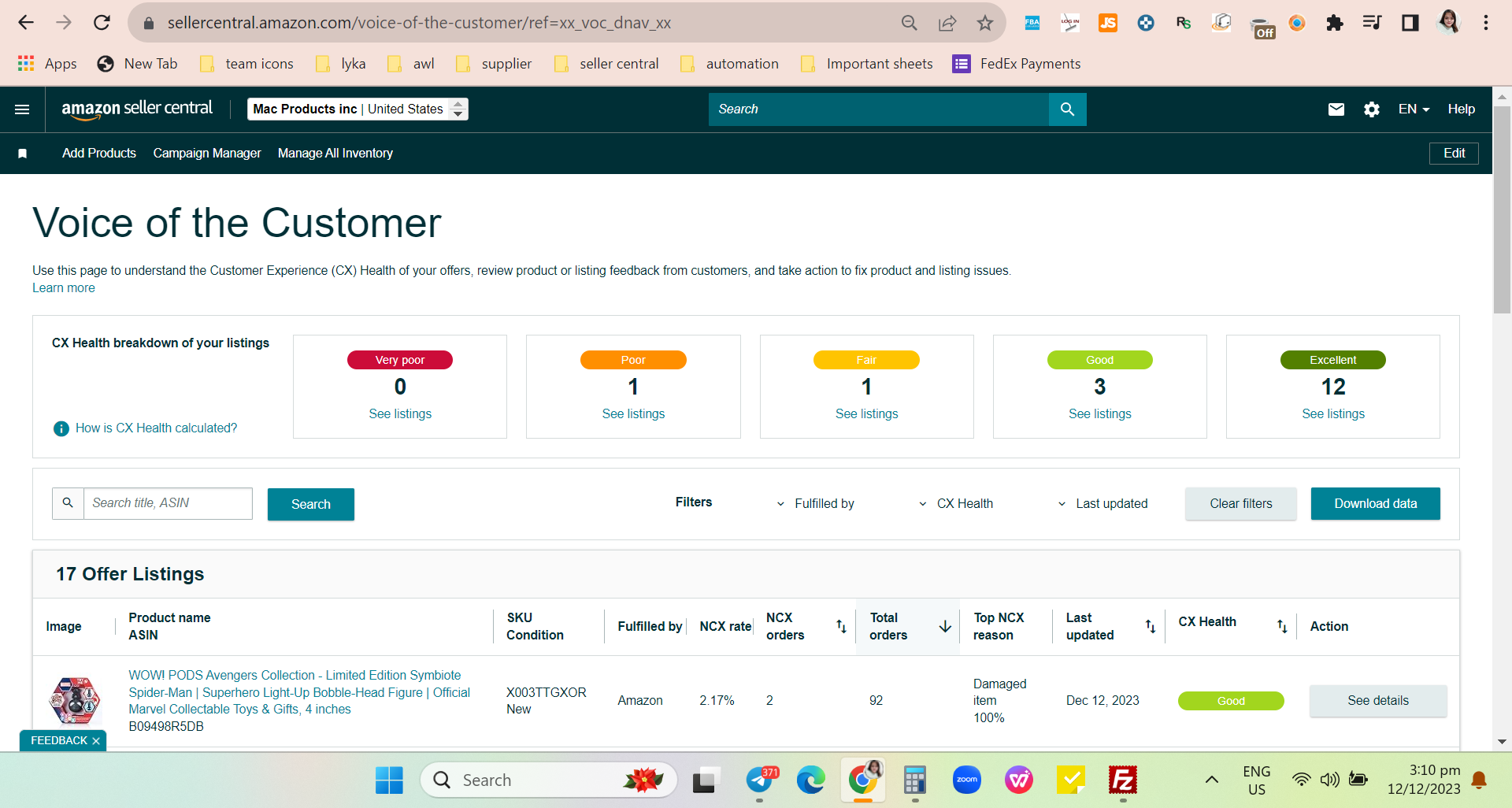The image size is (1512, 808).
Task: Open the Chrome three-dot menu
Action: coord(1486,23)
